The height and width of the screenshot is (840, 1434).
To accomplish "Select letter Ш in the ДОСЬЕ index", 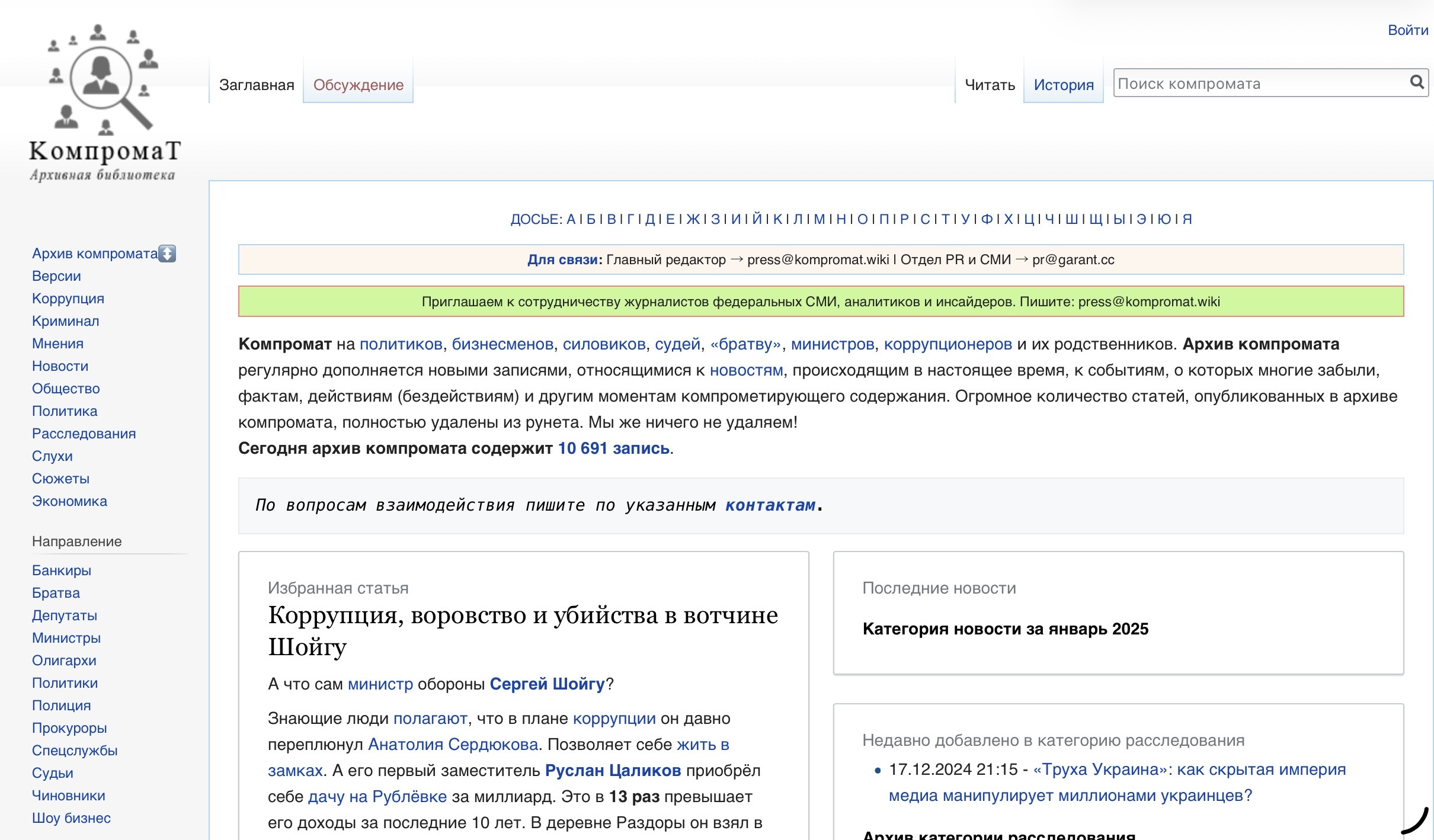I will click(1071, 219).
